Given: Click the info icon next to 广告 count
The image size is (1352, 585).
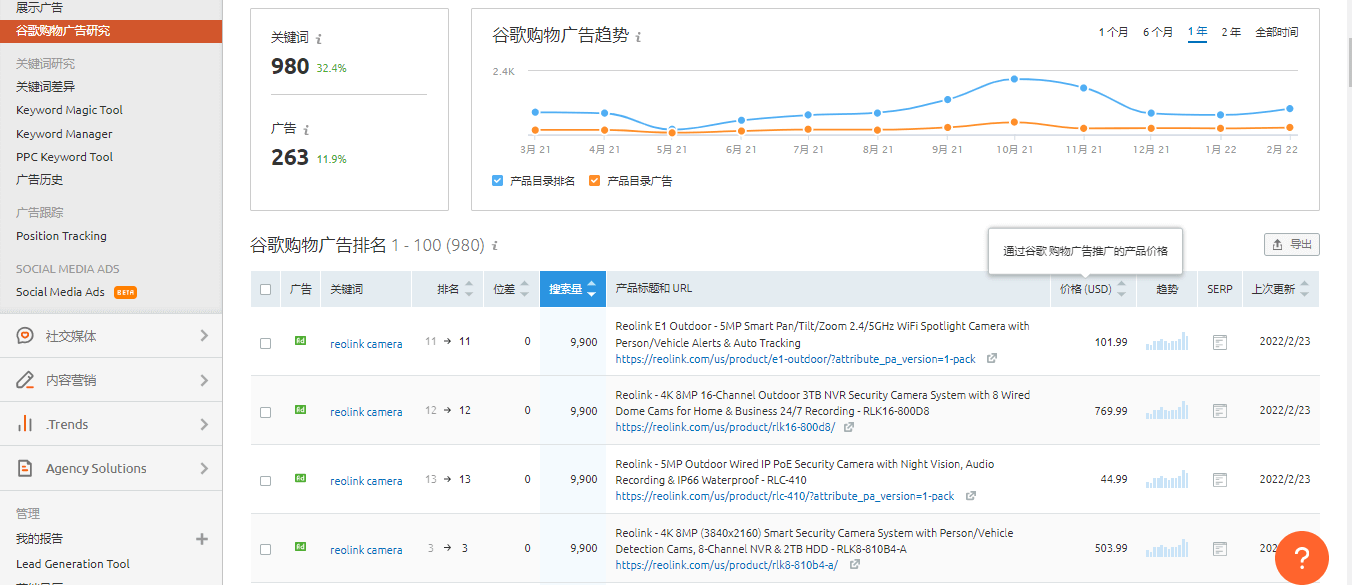Looking at the screenshot, I should pyautogui.click(x=306, y=129).
